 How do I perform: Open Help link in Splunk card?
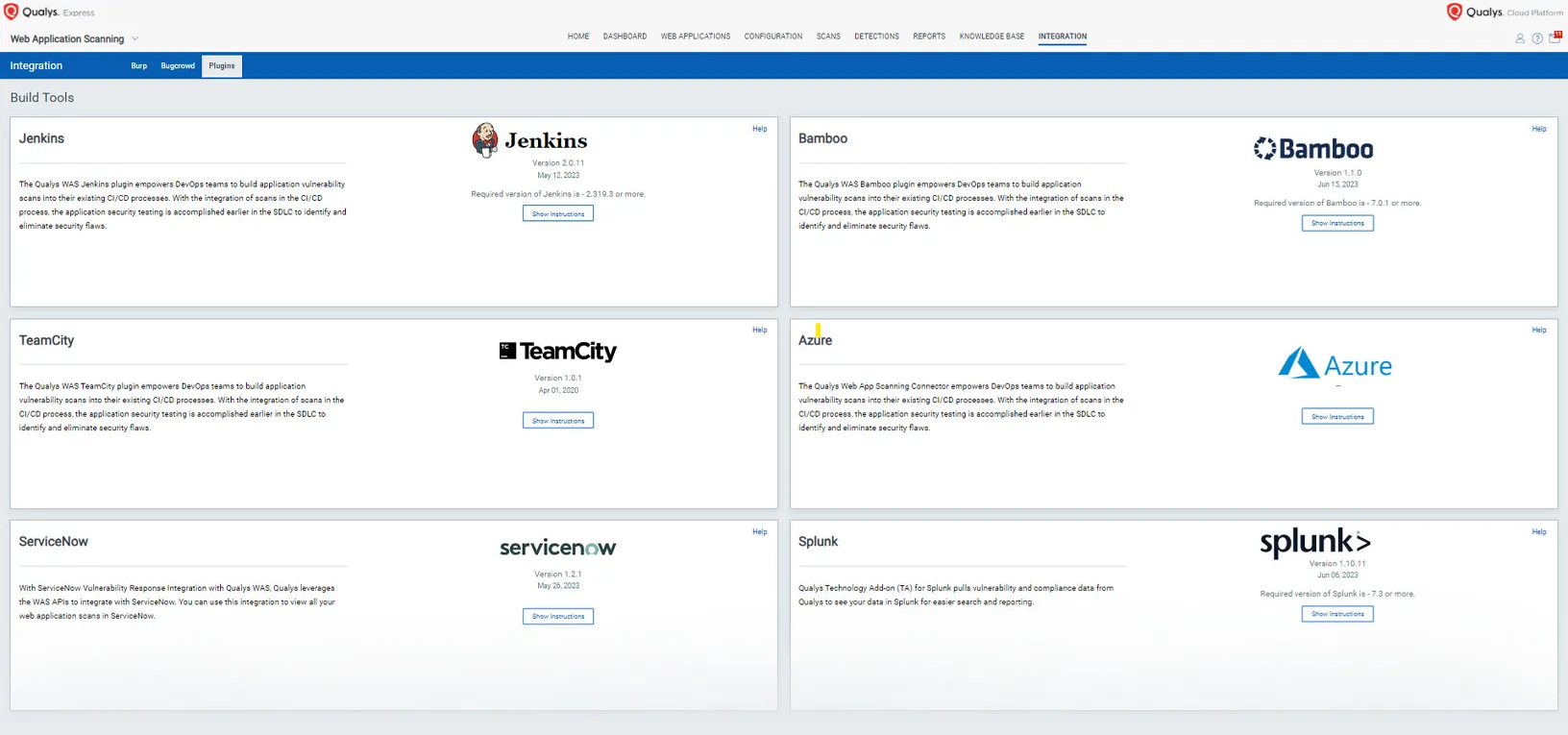1539,531
